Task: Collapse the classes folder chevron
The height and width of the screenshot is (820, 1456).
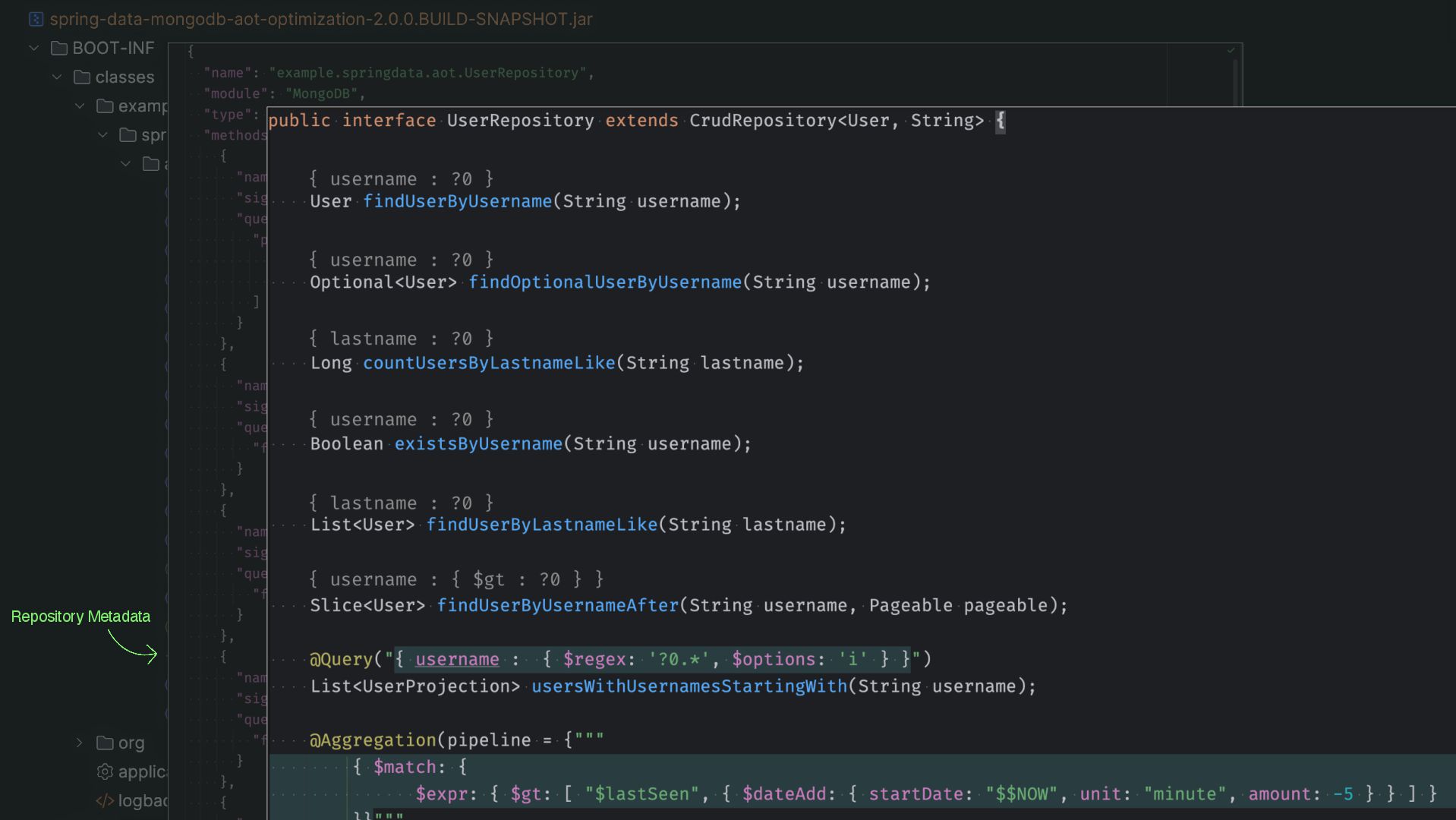Action: [x=57, y=77]
